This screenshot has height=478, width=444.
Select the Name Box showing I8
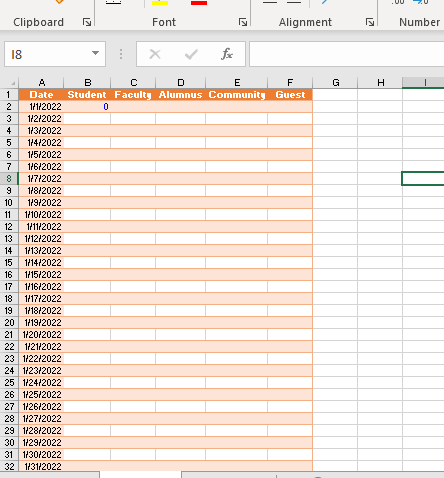[x=55, y=54]
